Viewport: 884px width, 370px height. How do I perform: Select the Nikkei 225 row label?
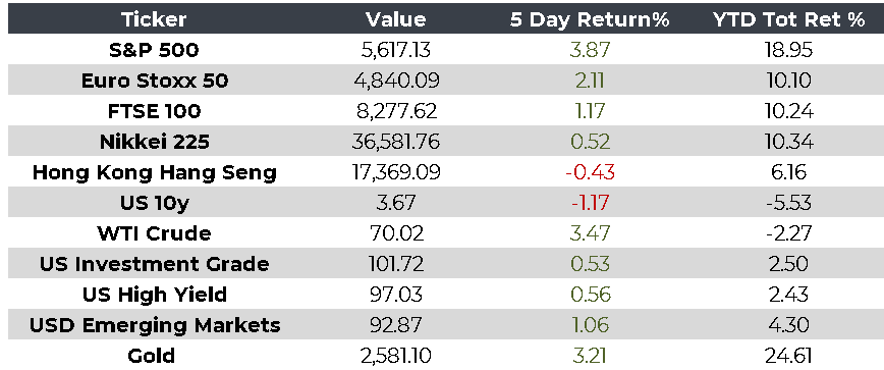pos(154,142)
